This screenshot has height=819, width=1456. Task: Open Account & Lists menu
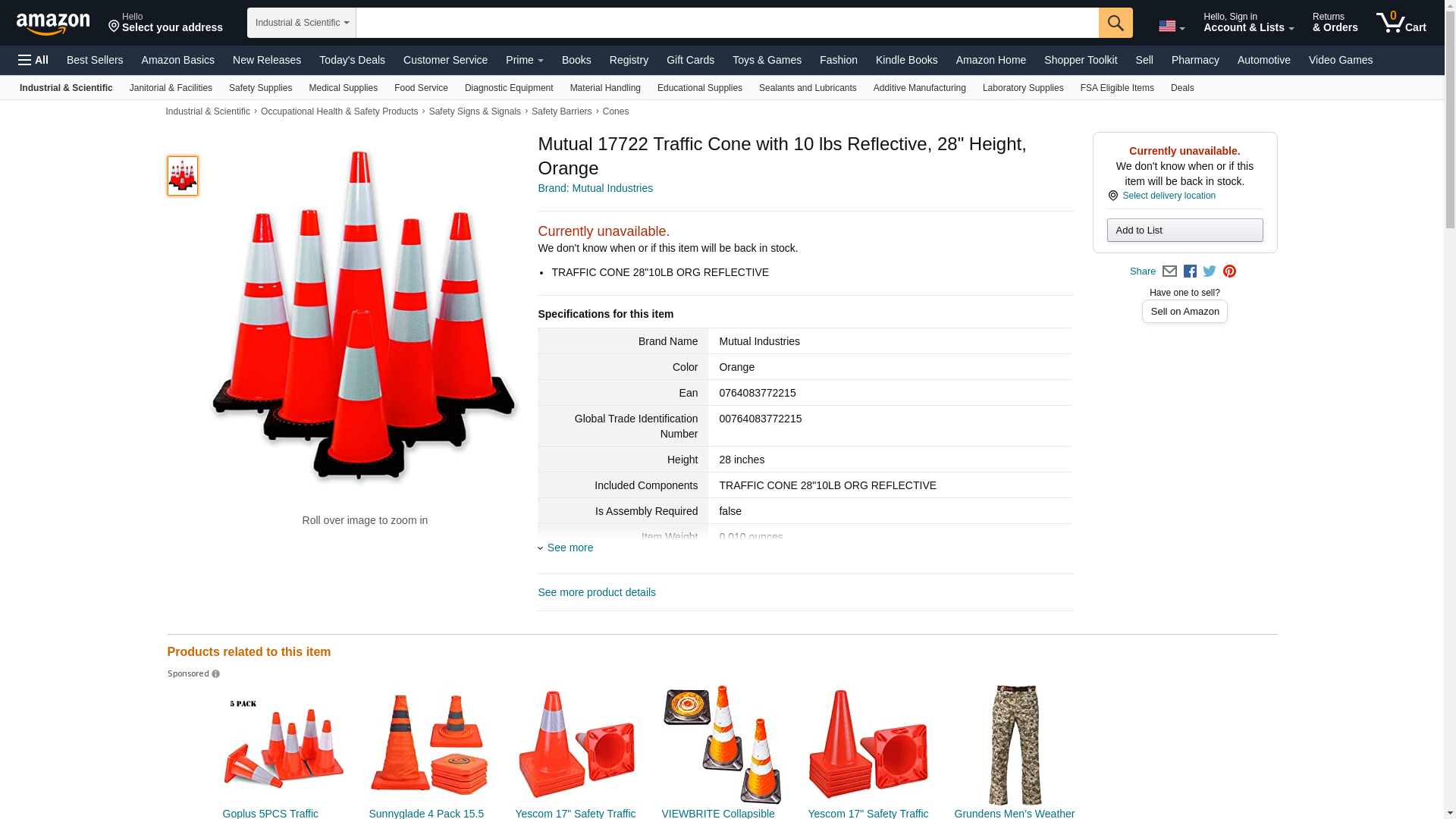click(1248, 23)
